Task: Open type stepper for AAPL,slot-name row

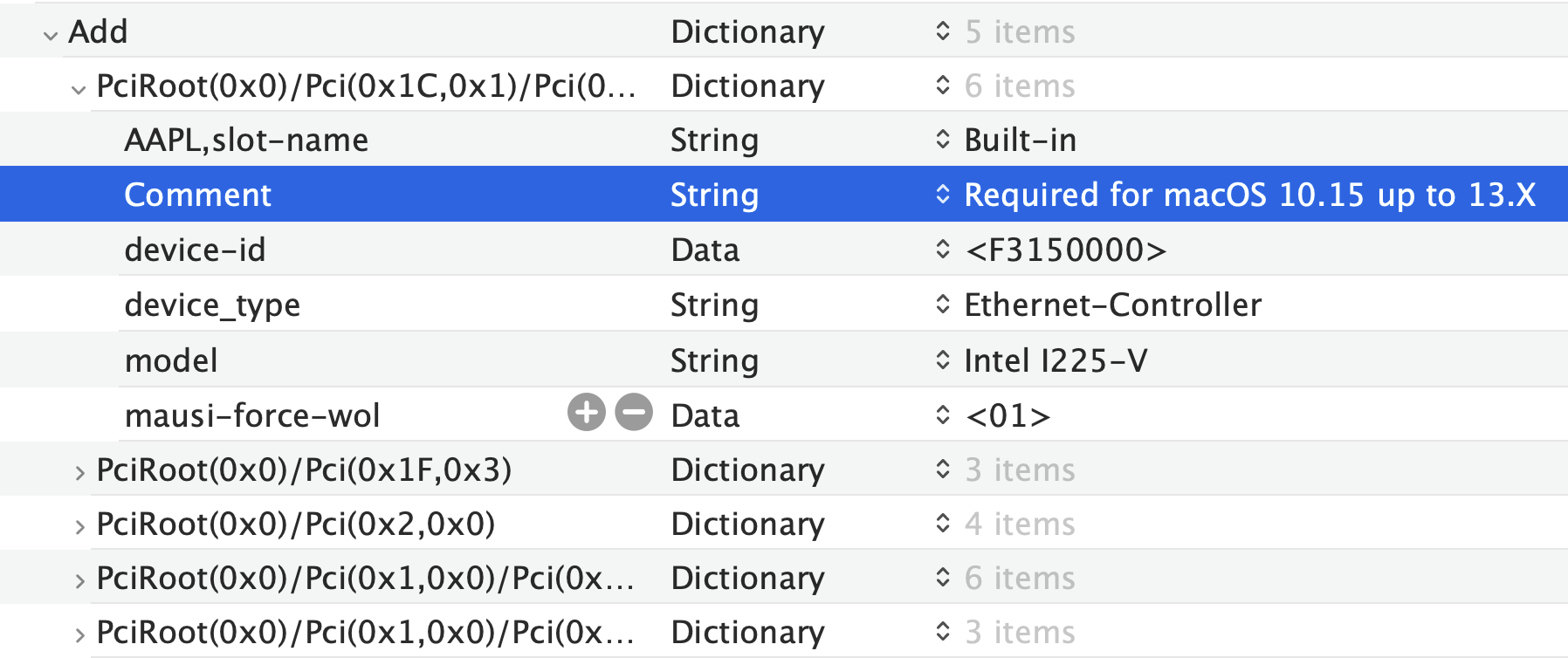Action: [x=942, y=140]
